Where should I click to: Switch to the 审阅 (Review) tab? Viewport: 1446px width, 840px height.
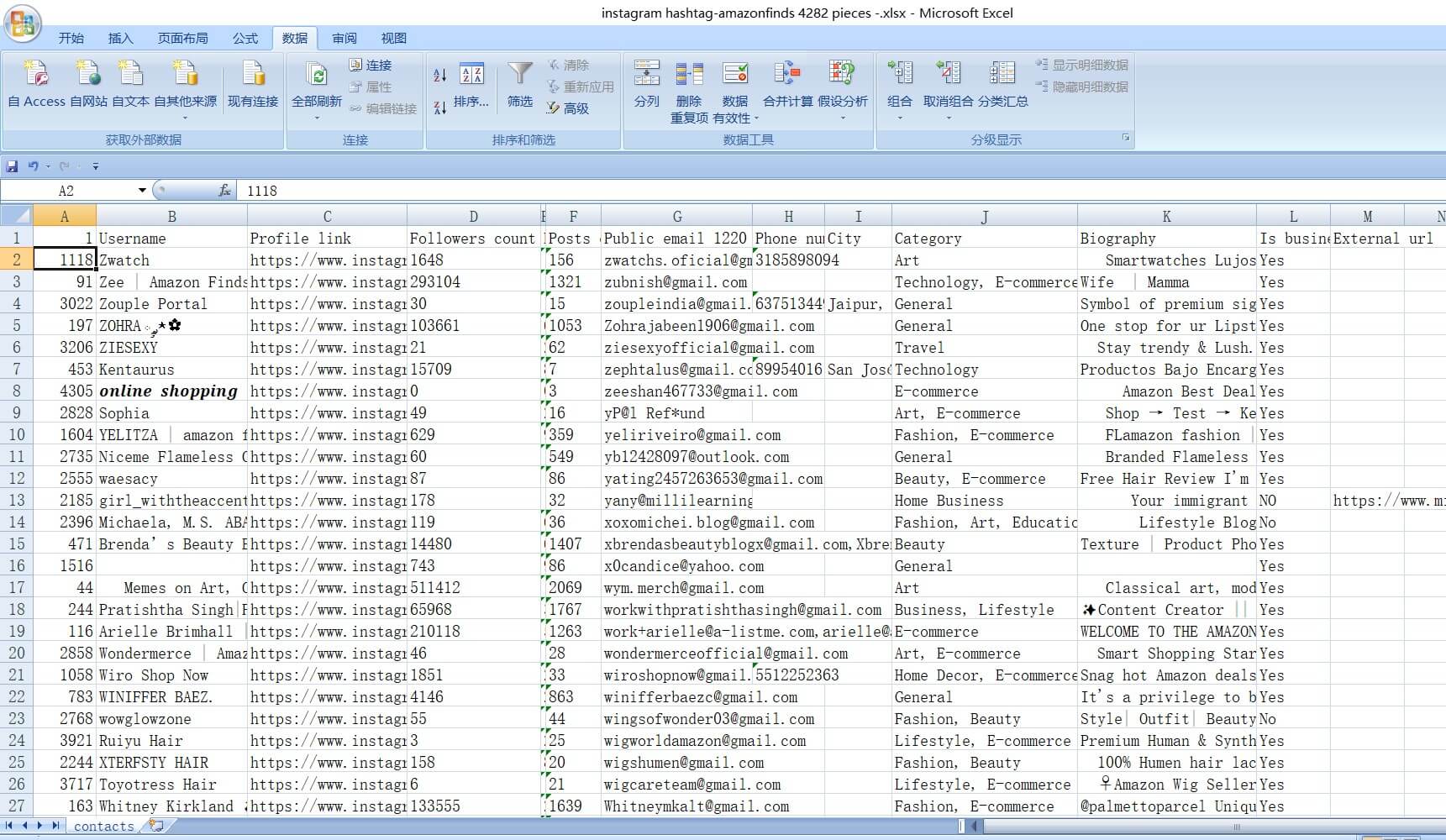click(344, 38)
